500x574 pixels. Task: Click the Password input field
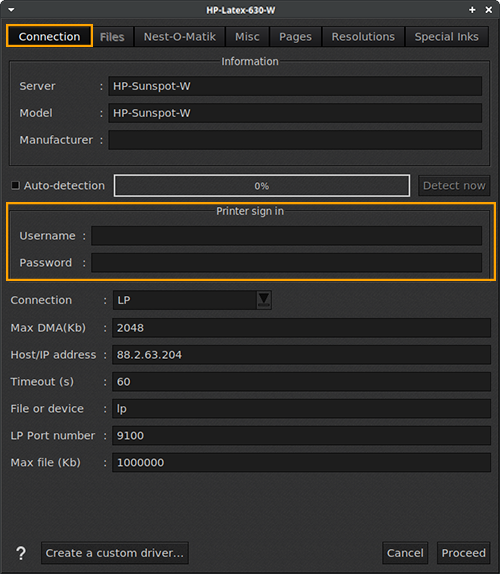pyautogui.click(x=287, y=262)
